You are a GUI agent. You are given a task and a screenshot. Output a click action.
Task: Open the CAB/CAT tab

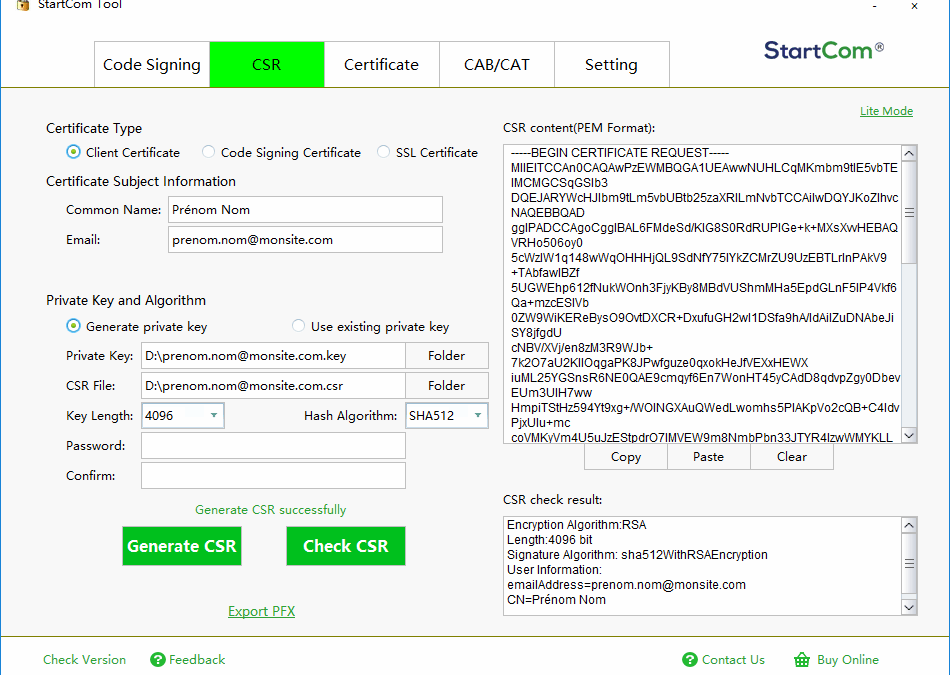(497, 64)
